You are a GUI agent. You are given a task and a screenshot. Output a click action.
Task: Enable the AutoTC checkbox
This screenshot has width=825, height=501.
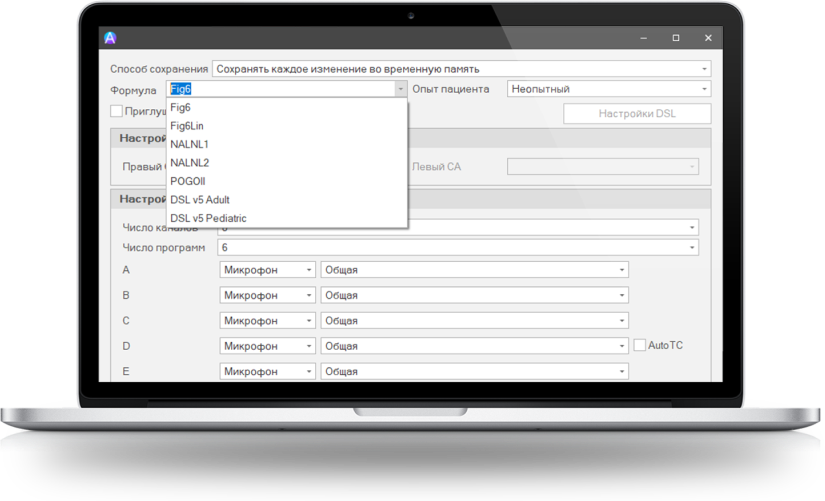click(x=640, y=345)
